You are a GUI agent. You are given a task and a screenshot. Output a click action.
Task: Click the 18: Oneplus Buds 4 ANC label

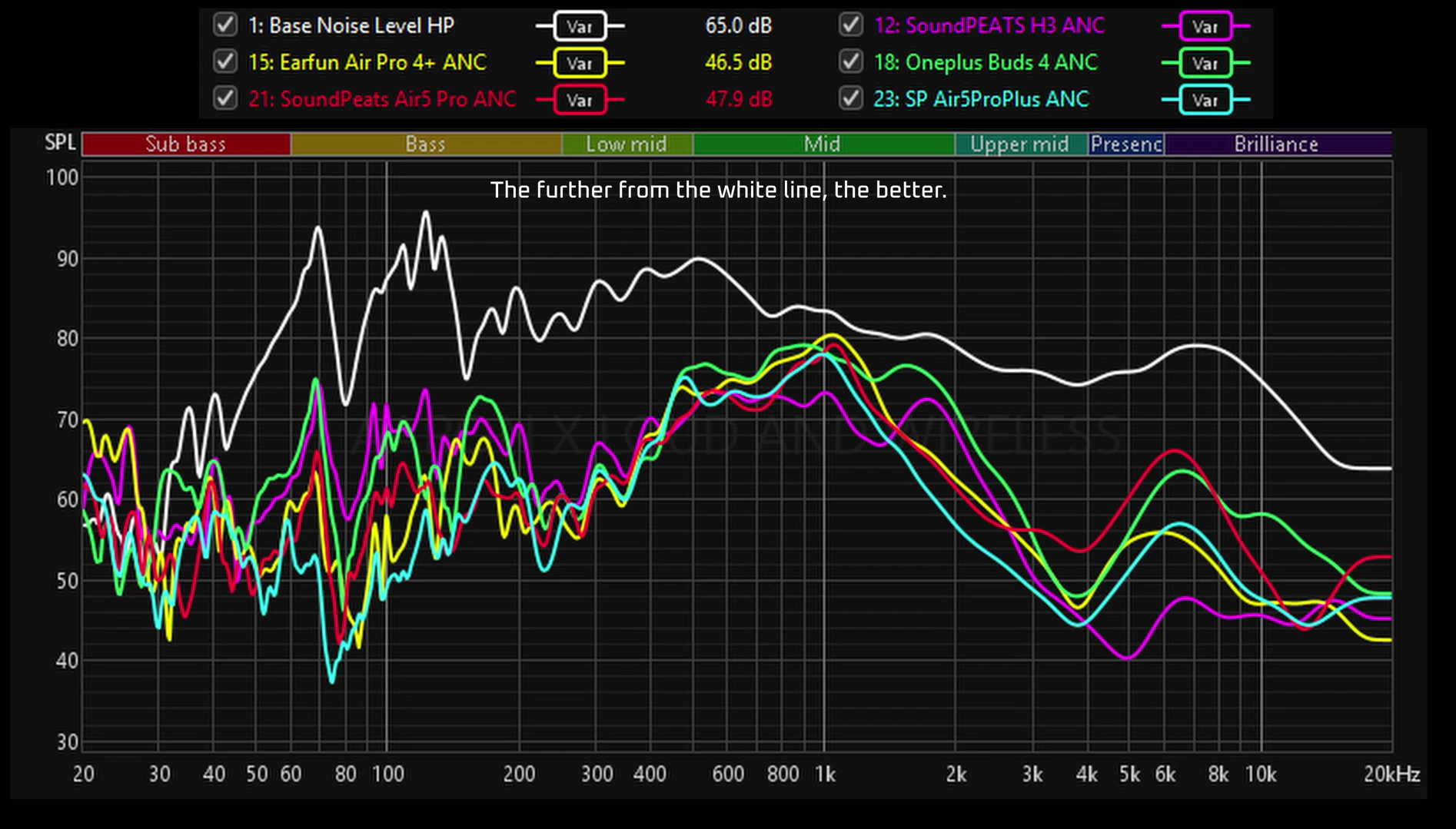(x=986, y=62)
